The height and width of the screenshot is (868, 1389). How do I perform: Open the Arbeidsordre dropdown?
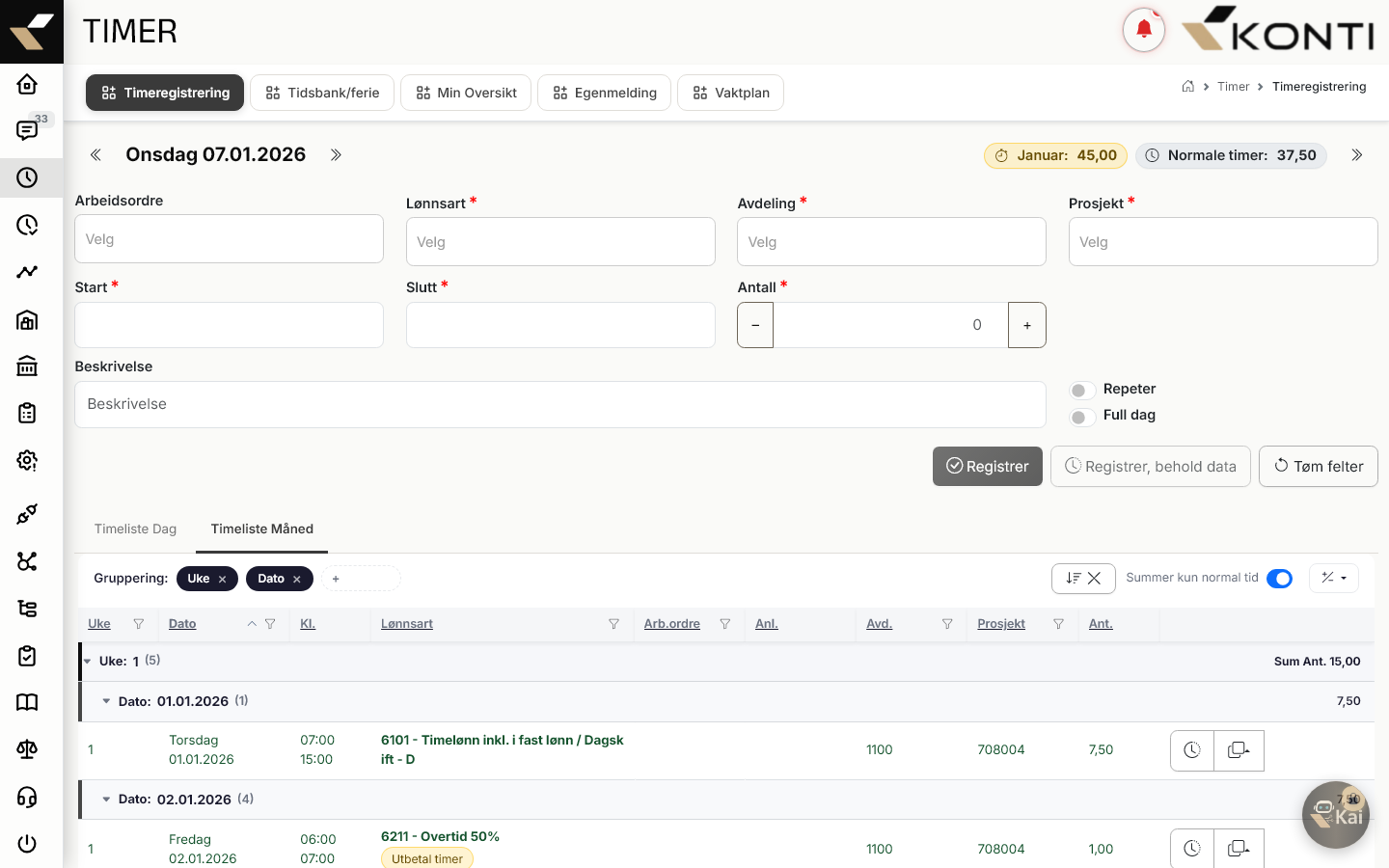point(230,239)
